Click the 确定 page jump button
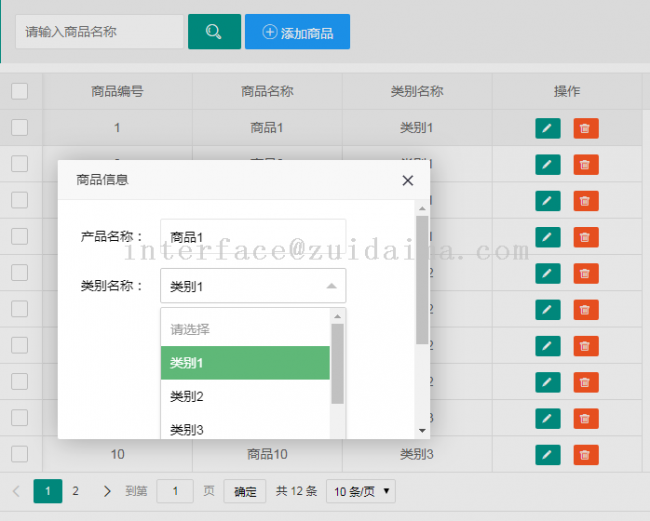 [245, 491]
